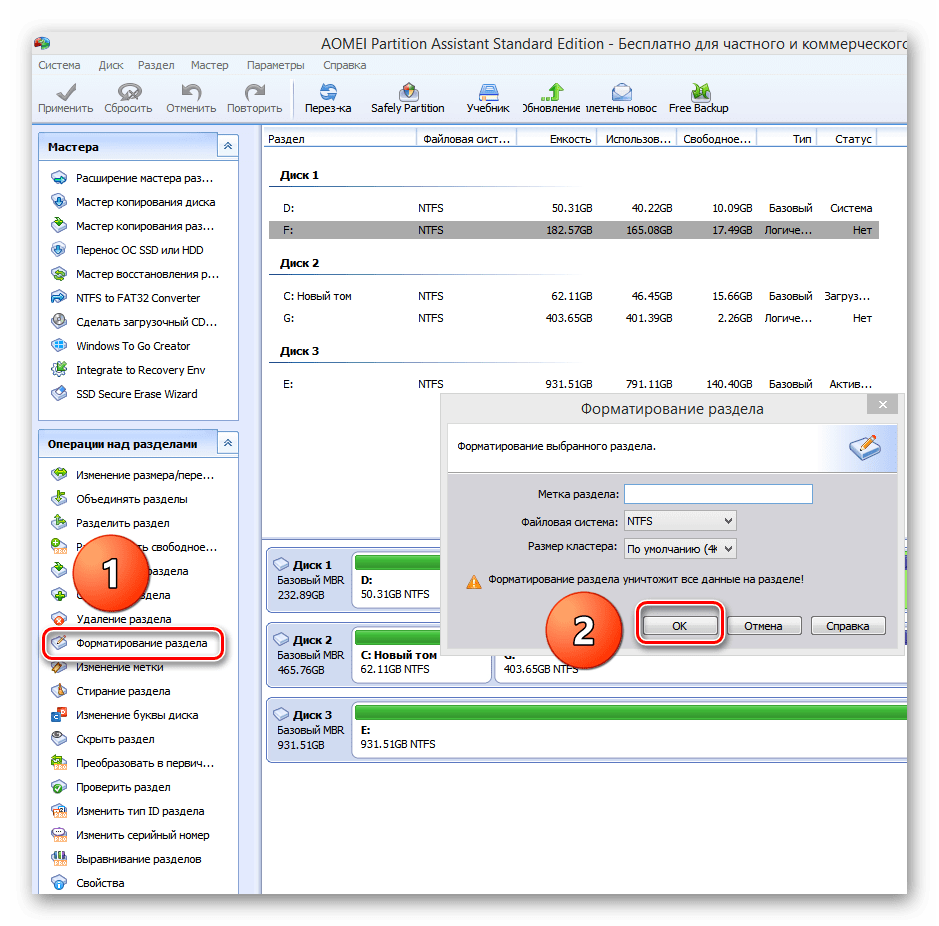
Task: Click the Отмена button in dialog
Action: pyautogui.click(x=764, y=626)
